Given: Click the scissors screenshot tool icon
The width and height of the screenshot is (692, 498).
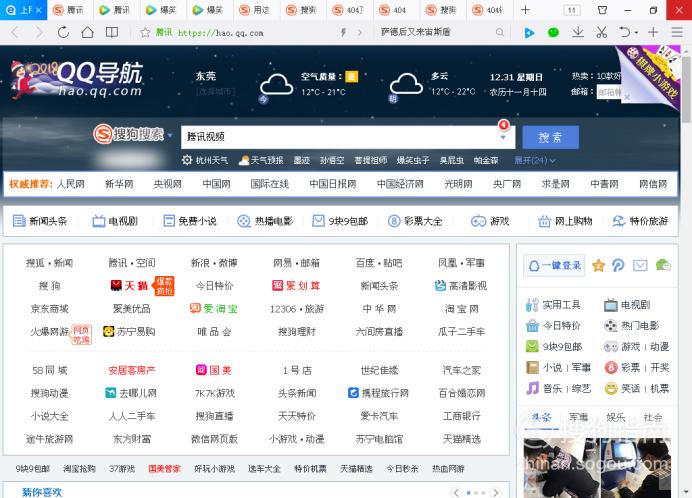Looking at the screenshot, I should point(601,32).
